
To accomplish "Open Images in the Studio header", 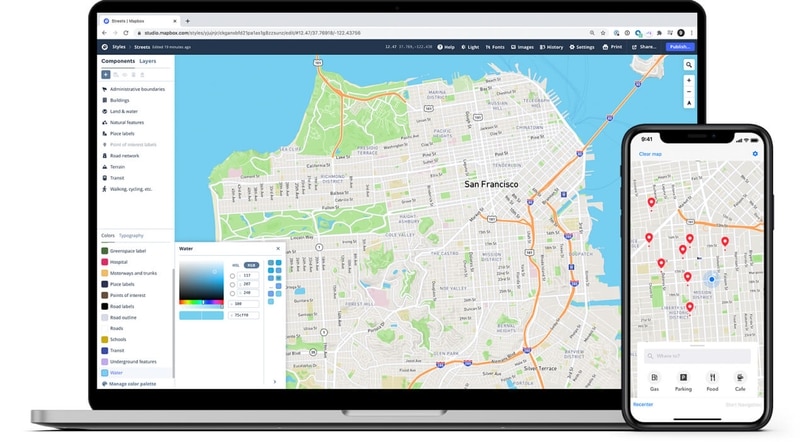I will 522,47.
